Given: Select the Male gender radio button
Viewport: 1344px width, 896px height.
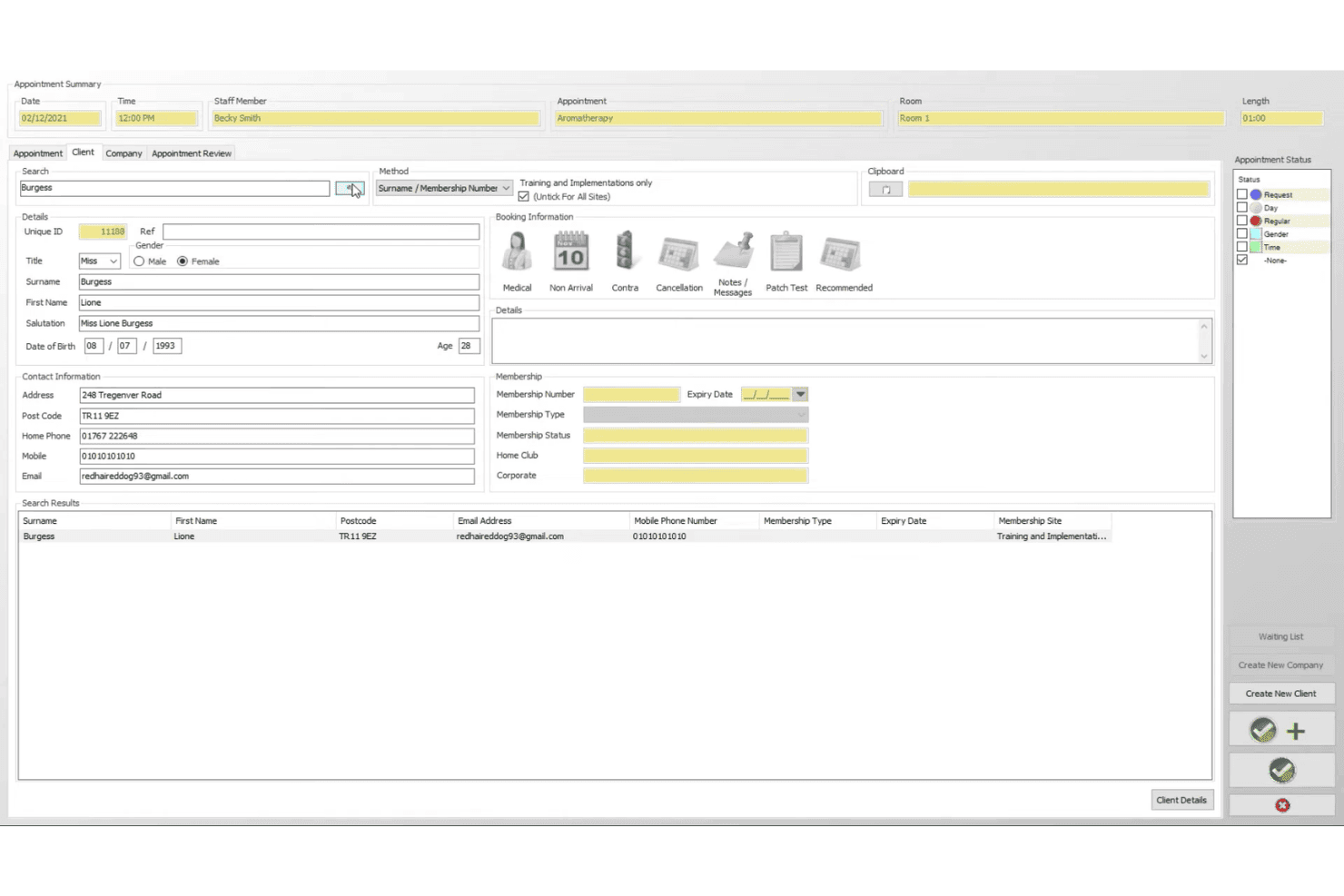Looking at the screenshot, I should click(139, 261).
